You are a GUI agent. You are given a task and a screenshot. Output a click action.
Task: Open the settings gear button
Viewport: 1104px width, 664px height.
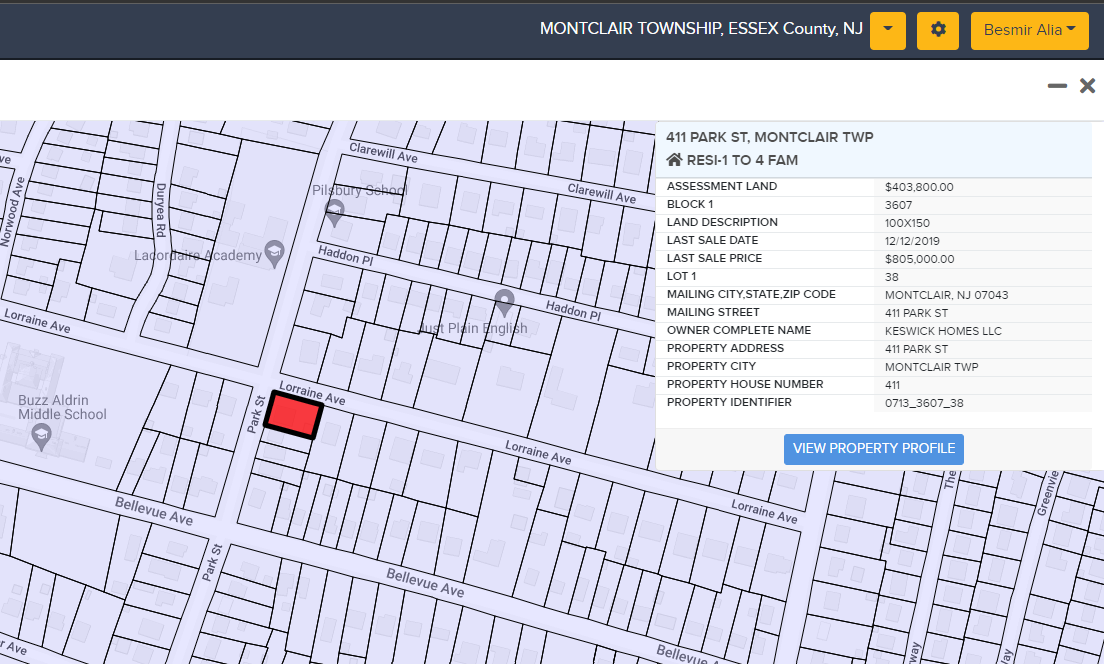(x=938, y=30)
